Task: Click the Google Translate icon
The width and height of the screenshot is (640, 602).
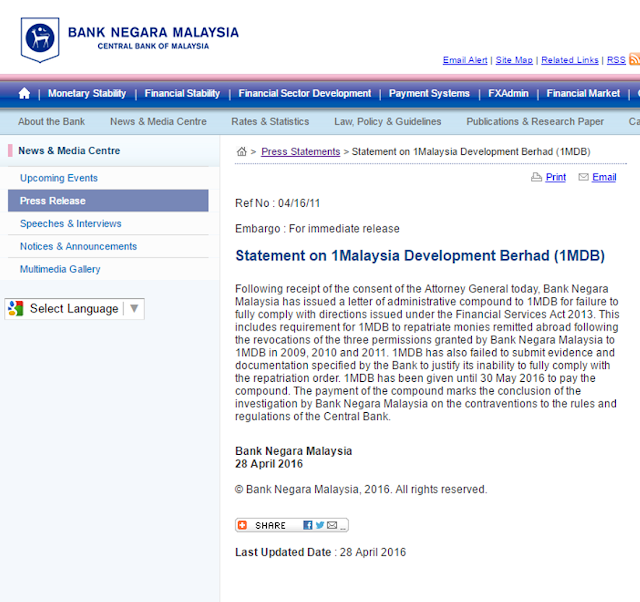Action: tap(16, 309)
